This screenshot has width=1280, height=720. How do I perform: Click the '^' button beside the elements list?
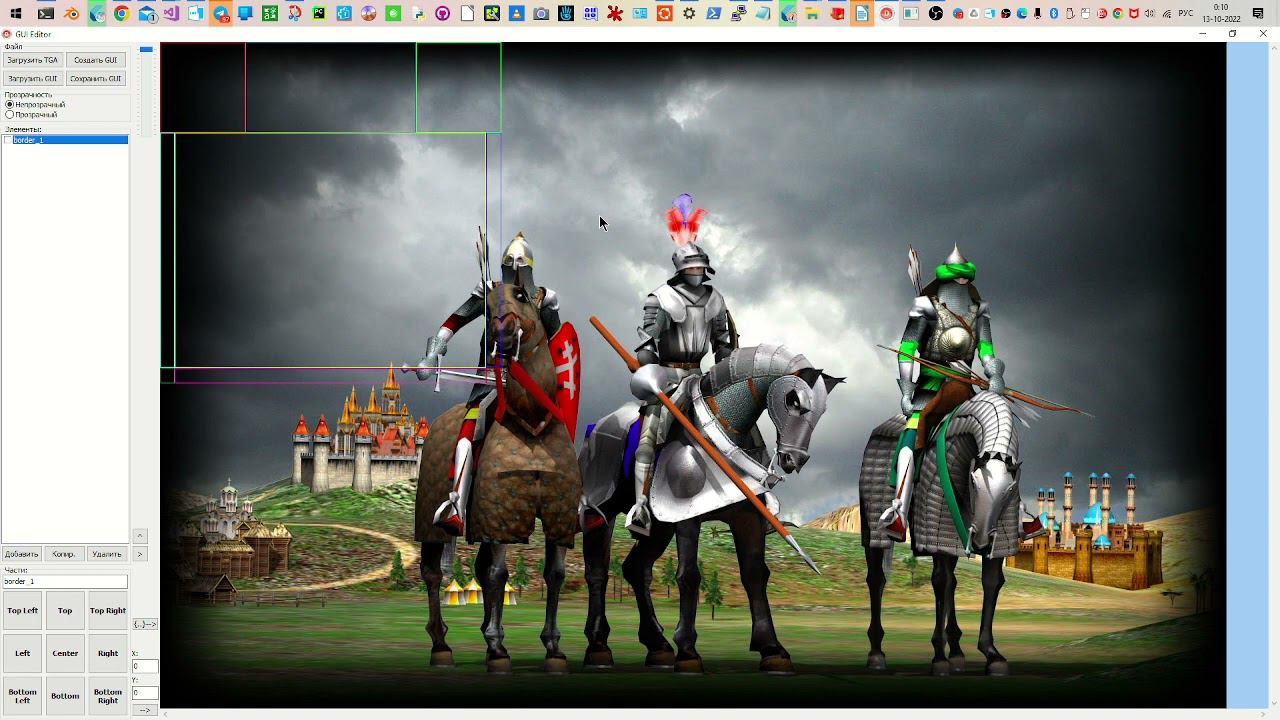point(140,536)
